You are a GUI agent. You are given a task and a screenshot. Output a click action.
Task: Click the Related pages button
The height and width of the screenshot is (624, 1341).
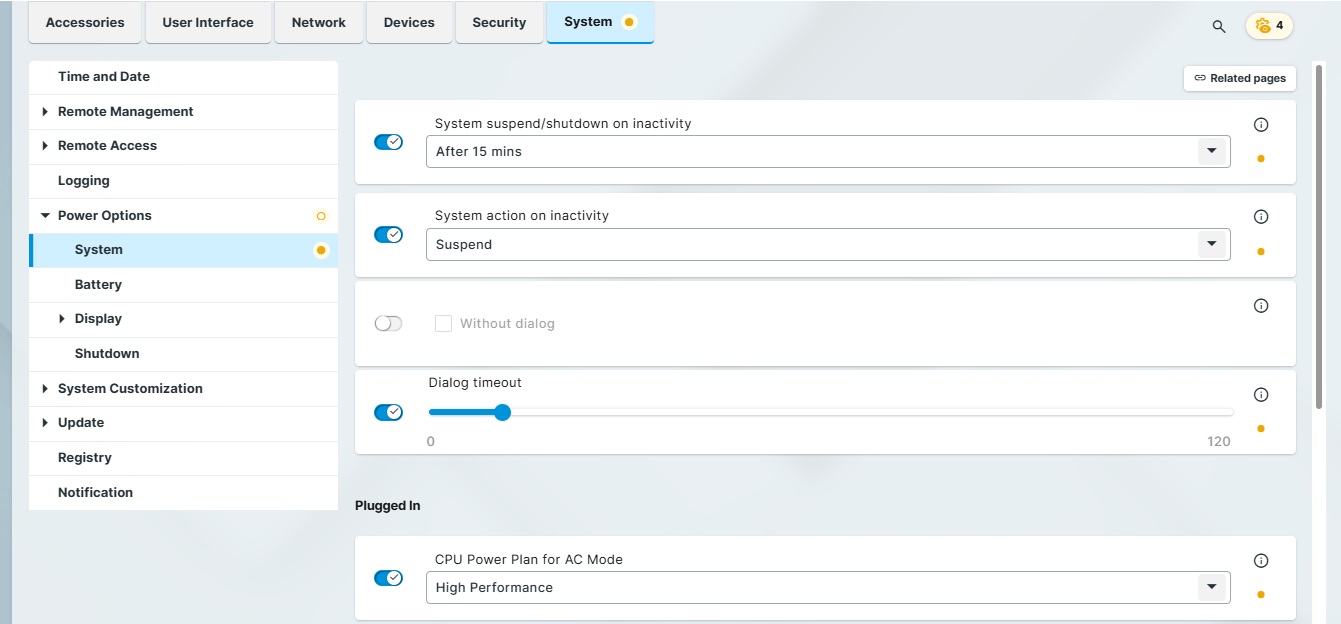[x=1239, y=78]
